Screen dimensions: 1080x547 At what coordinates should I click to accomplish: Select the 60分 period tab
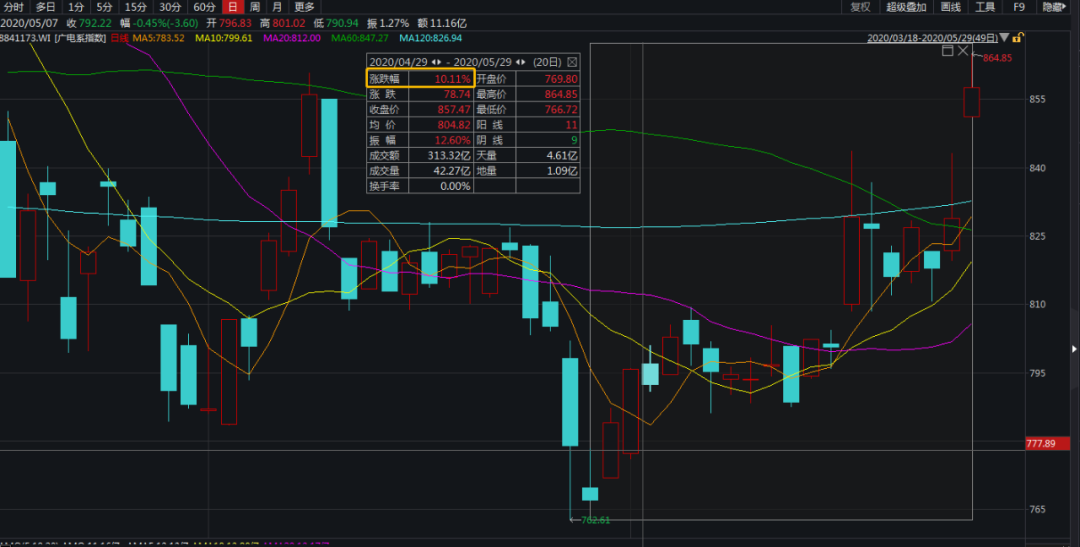click(203, 7)
